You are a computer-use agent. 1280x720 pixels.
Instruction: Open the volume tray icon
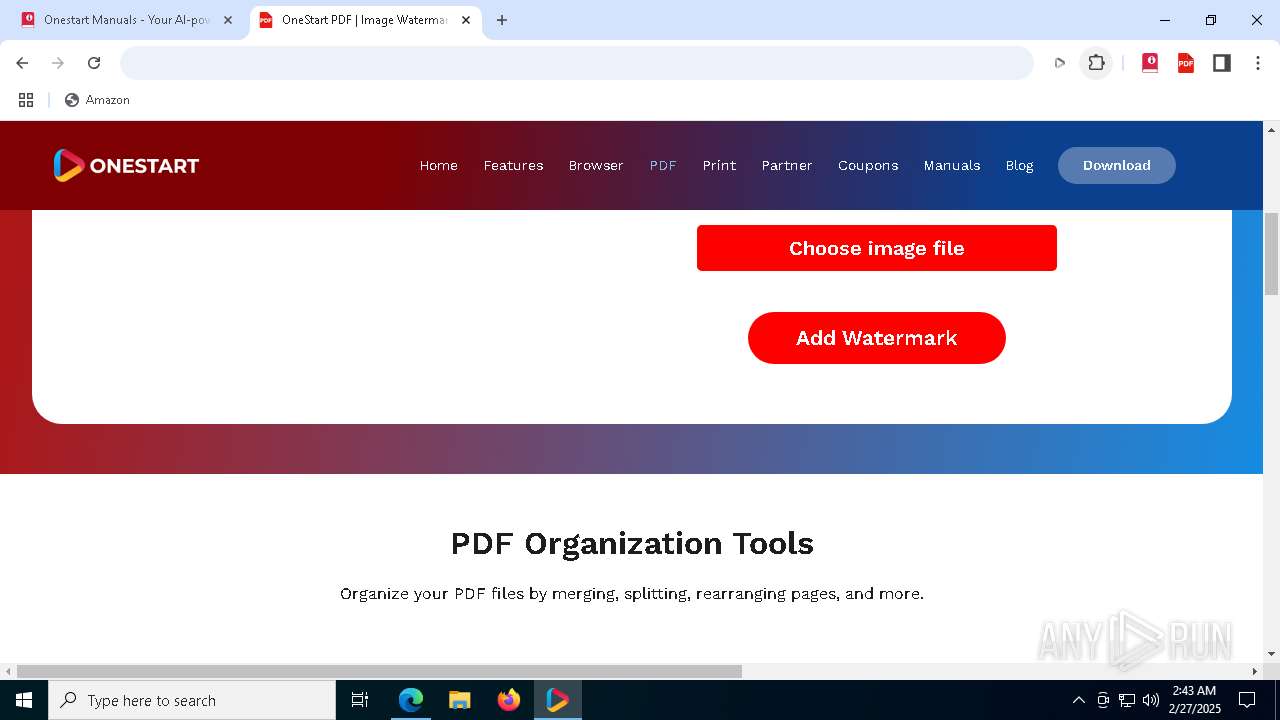1151,700
